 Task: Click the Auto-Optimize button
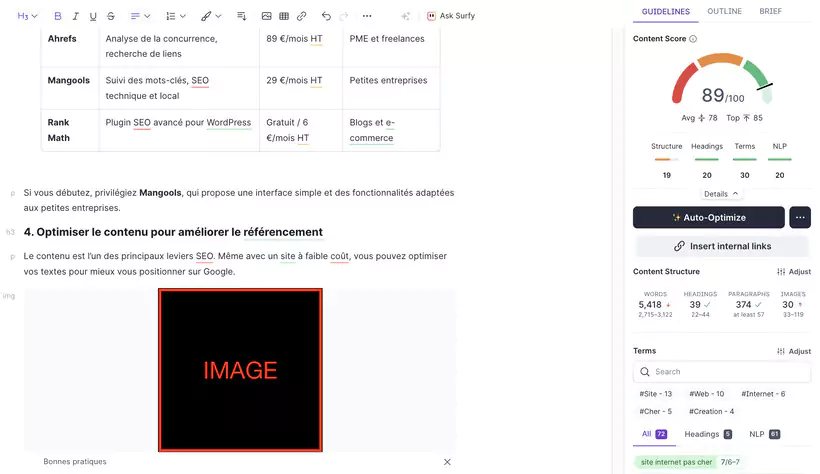click(709, 218)
